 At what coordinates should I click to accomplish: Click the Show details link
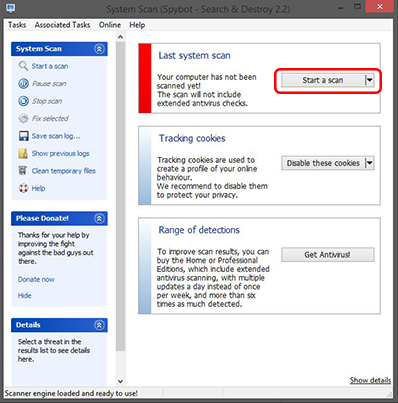click(370, 380)
